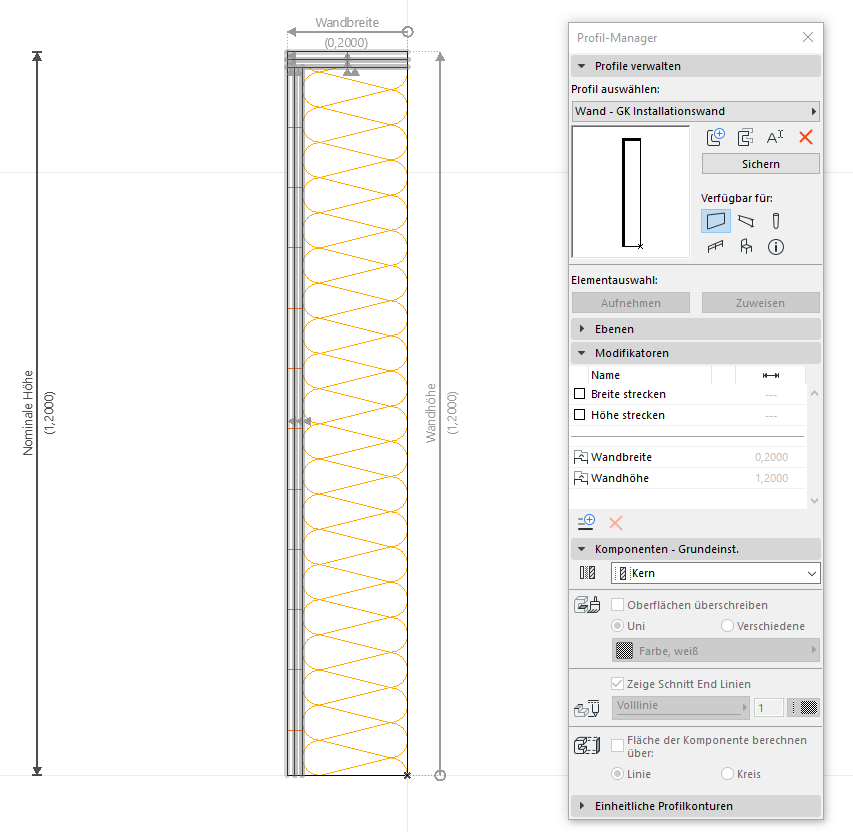Select the wall availability icon
The width and height of the screenshot is (853, 832).
tap(715, 220)
